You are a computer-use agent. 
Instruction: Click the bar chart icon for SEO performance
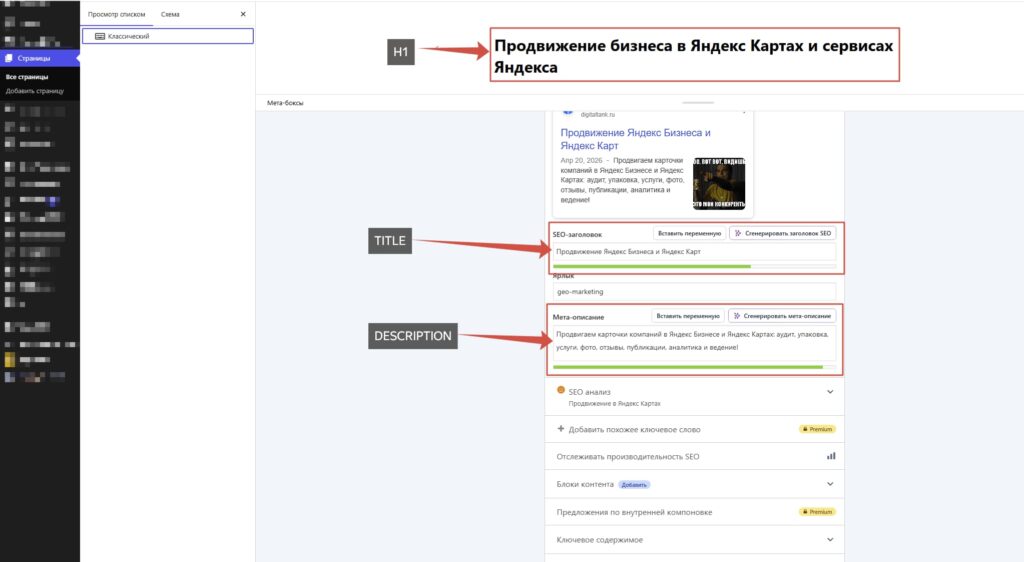(x=831, y=456)
